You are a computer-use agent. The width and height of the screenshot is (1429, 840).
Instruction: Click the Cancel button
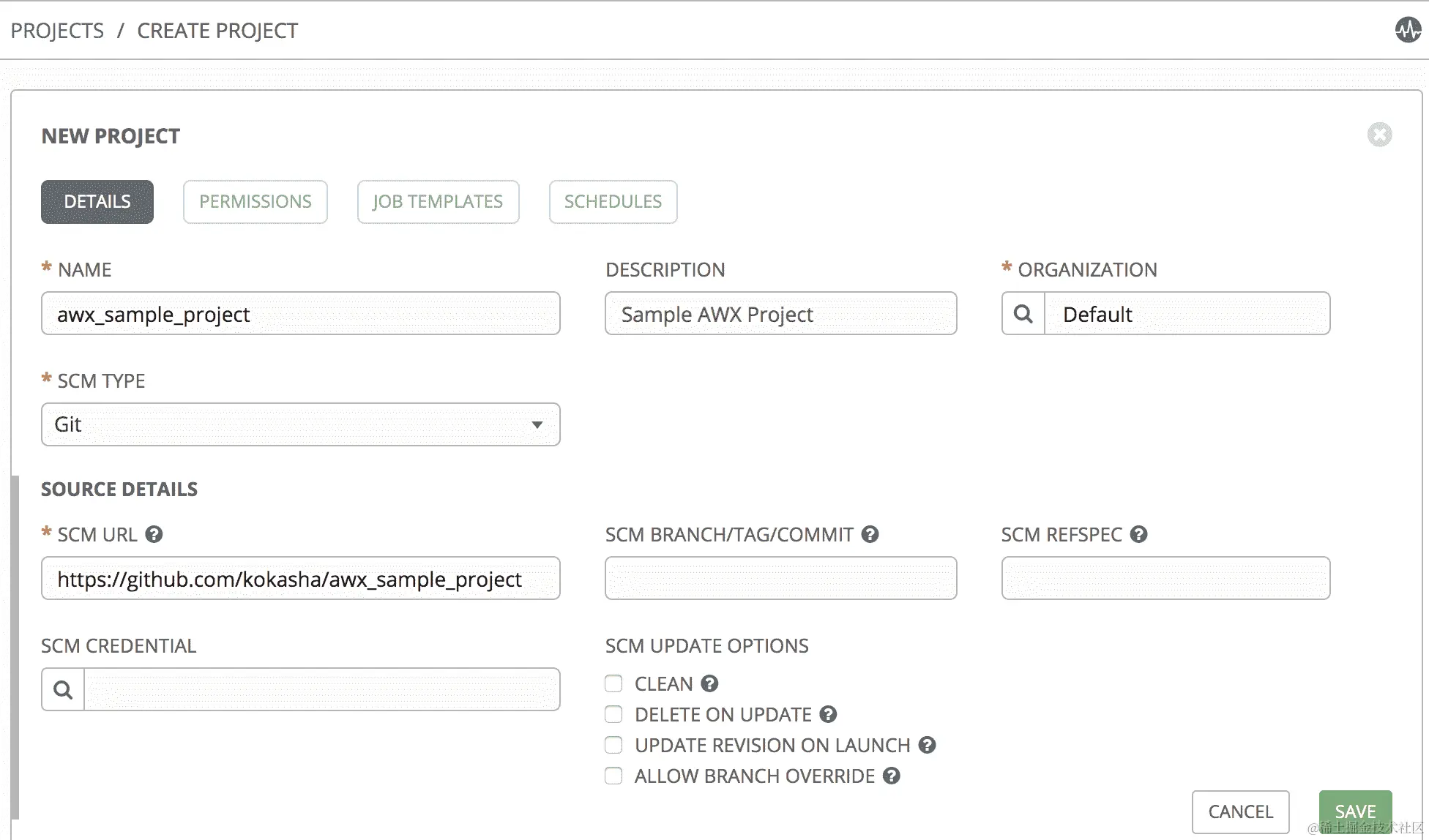coord(1240,811)
